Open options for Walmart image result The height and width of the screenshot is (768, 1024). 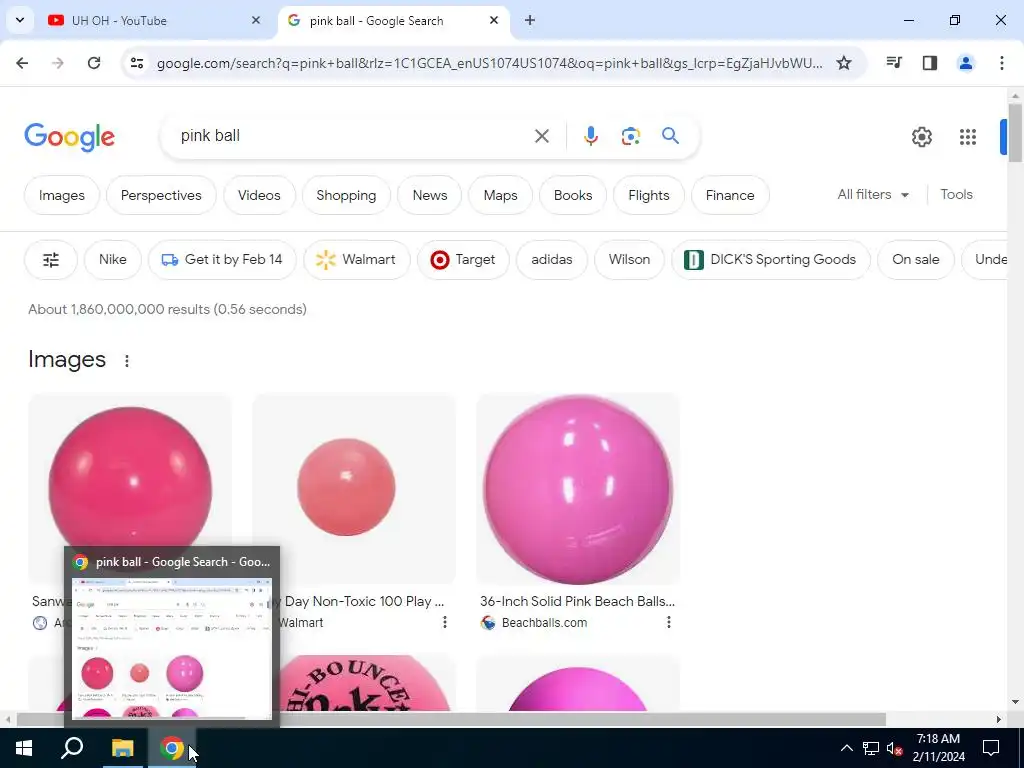(x=445, y=622)
